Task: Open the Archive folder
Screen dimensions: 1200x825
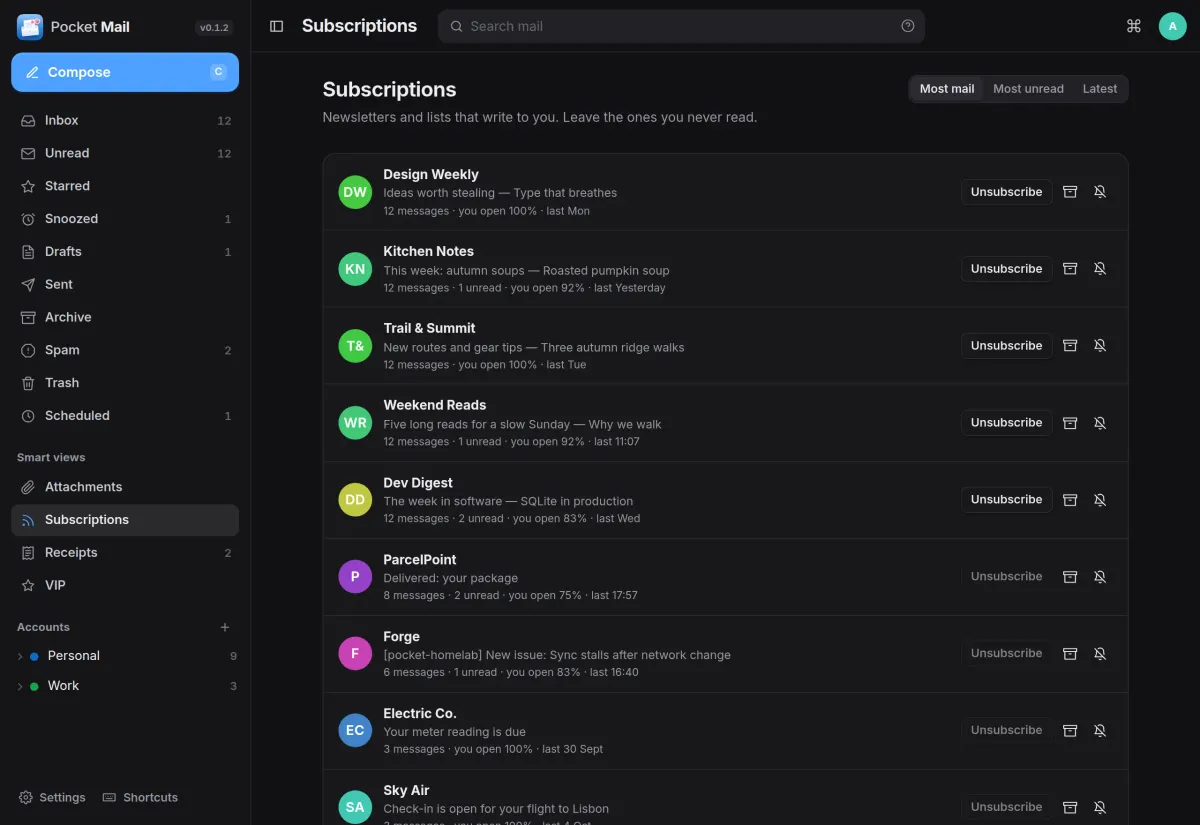Action: pos(125,317)
